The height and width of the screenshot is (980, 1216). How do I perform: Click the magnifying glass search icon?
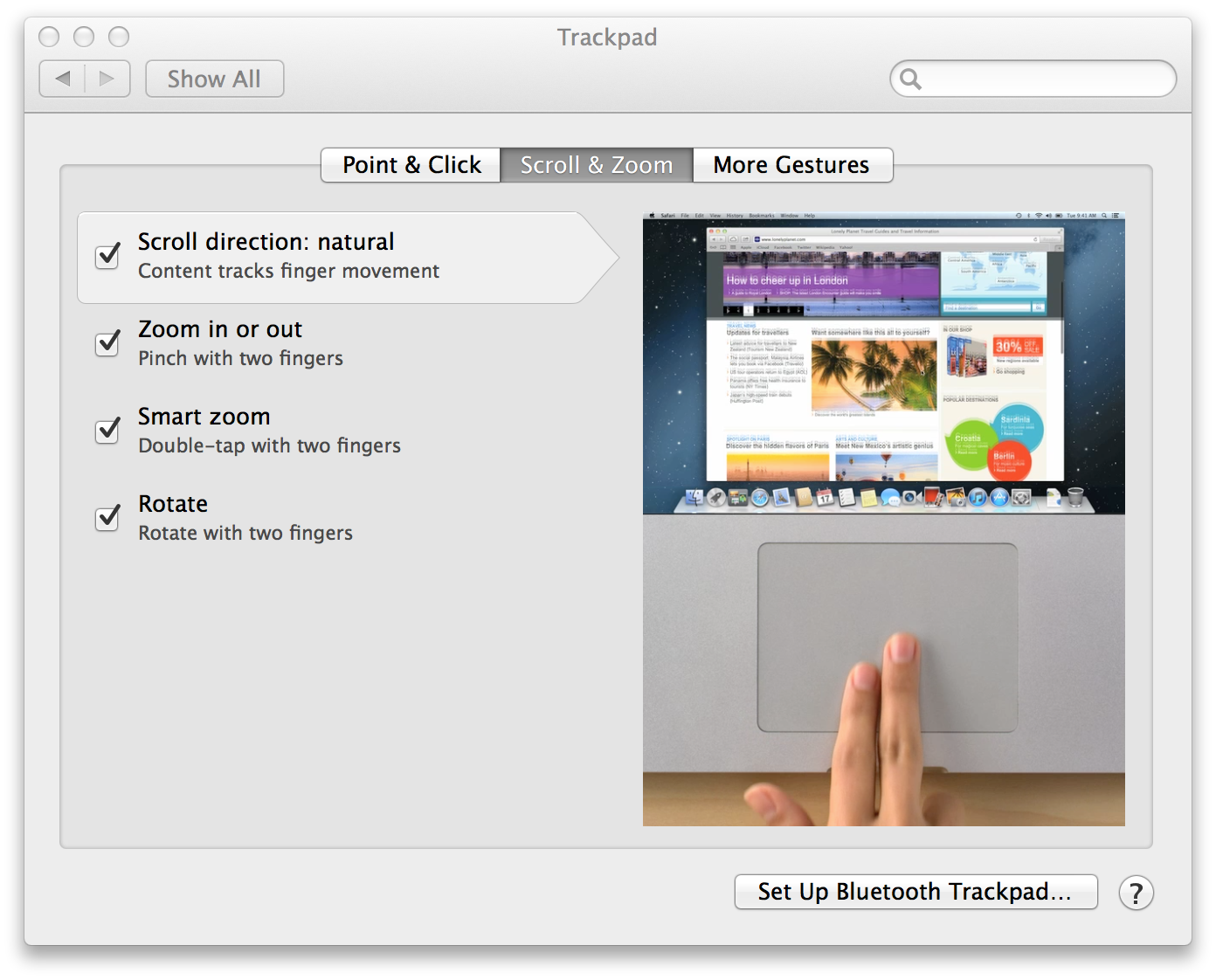click(910, 79)
